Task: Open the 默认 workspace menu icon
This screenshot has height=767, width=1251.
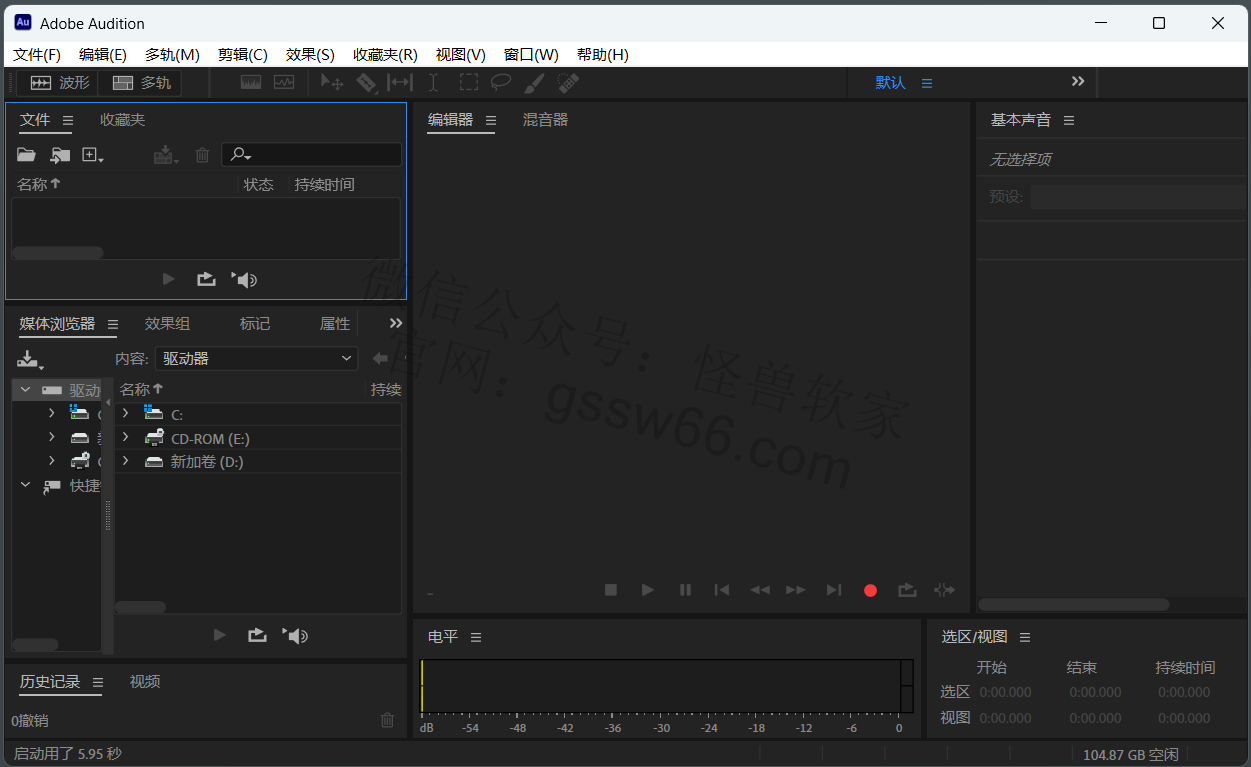Action: (927, 83)
